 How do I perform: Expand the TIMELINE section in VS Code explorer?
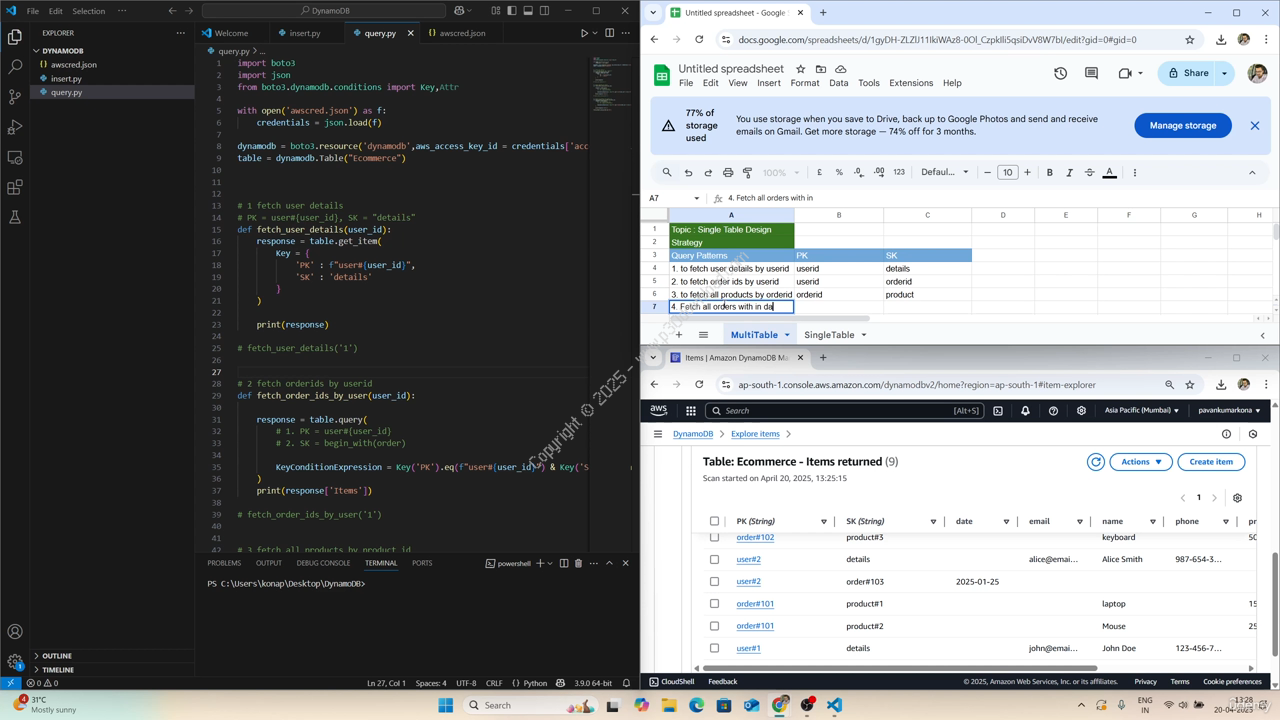pos(58,669)
